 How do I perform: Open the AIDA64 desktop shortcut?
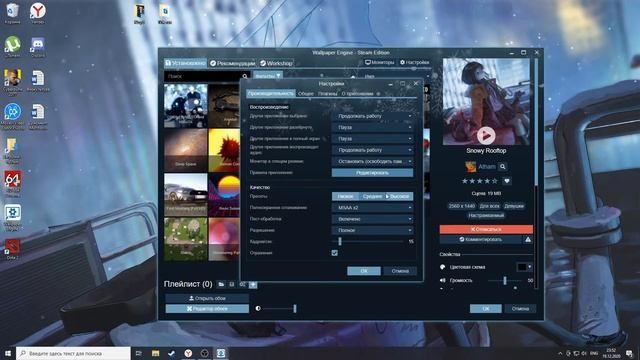click(x=13, y=182)
